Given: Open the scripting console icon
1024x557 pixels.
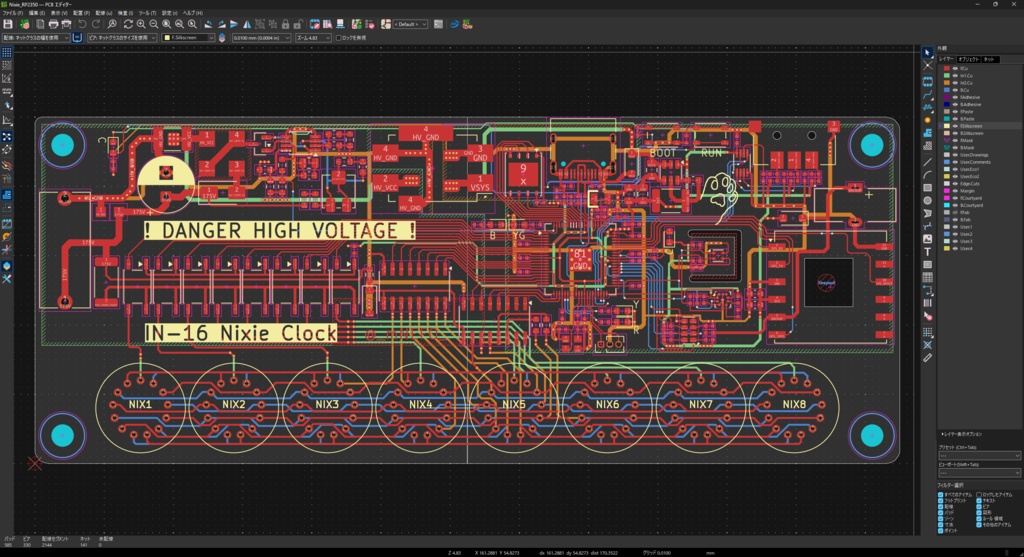Looking at the screenshot, I should (x=438, y=24).
